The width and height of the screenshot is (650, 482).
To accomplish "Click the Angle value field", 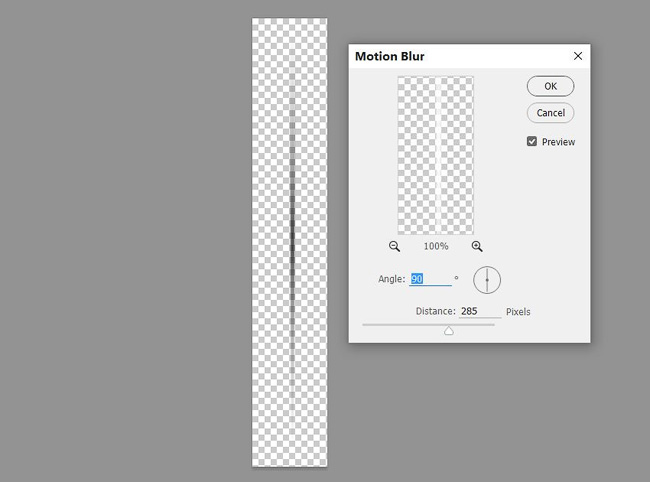I will coord(430,279).
